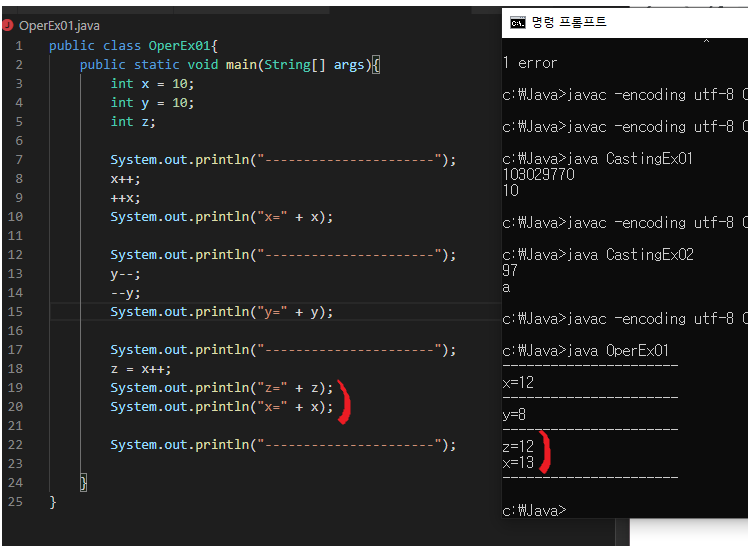
Task: Click println "x=" statement on line 20
Action: pyautogui.click(x=222, y=407)
